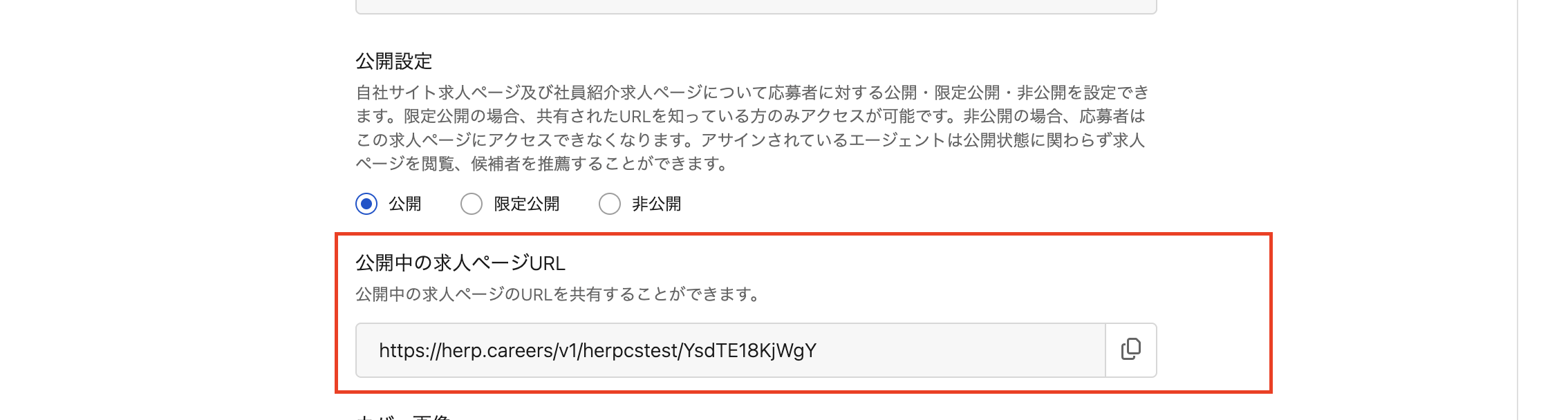The image size is (1568, 420).
Task: Click the description line starting with この求人ページ
Action: pyautogui.click(x=751, y=140)
